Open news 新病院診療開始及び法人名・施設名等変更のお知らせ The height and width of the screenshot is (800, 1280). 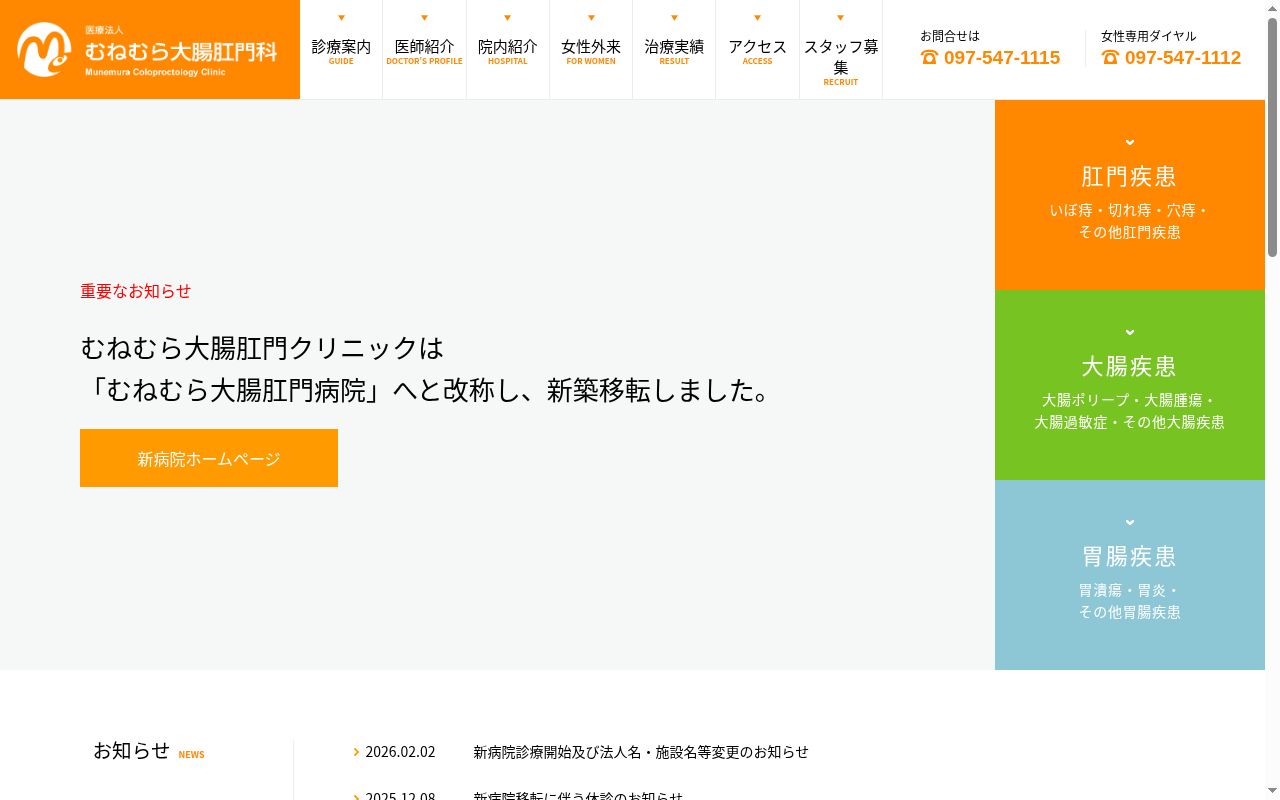pyautogui.click(x=641, y=752)
